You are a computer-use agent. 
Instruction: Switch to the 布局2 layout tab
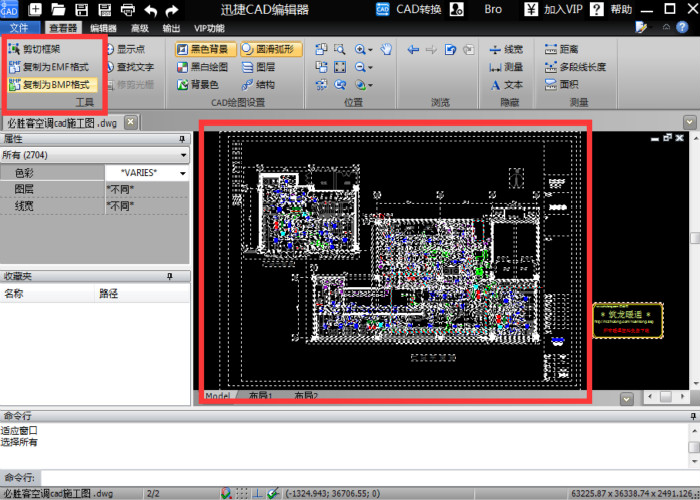(306, 396)
